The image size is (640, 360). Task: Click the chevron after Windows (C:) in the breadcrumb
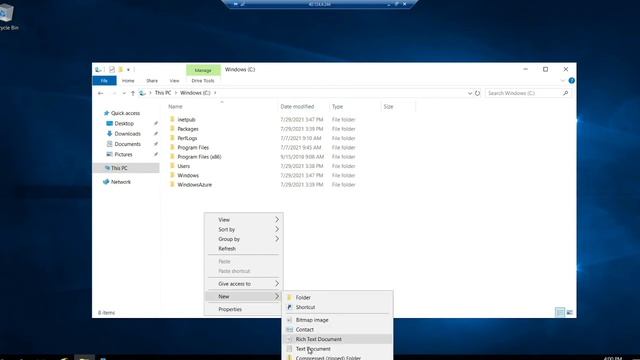click(215, 93)
